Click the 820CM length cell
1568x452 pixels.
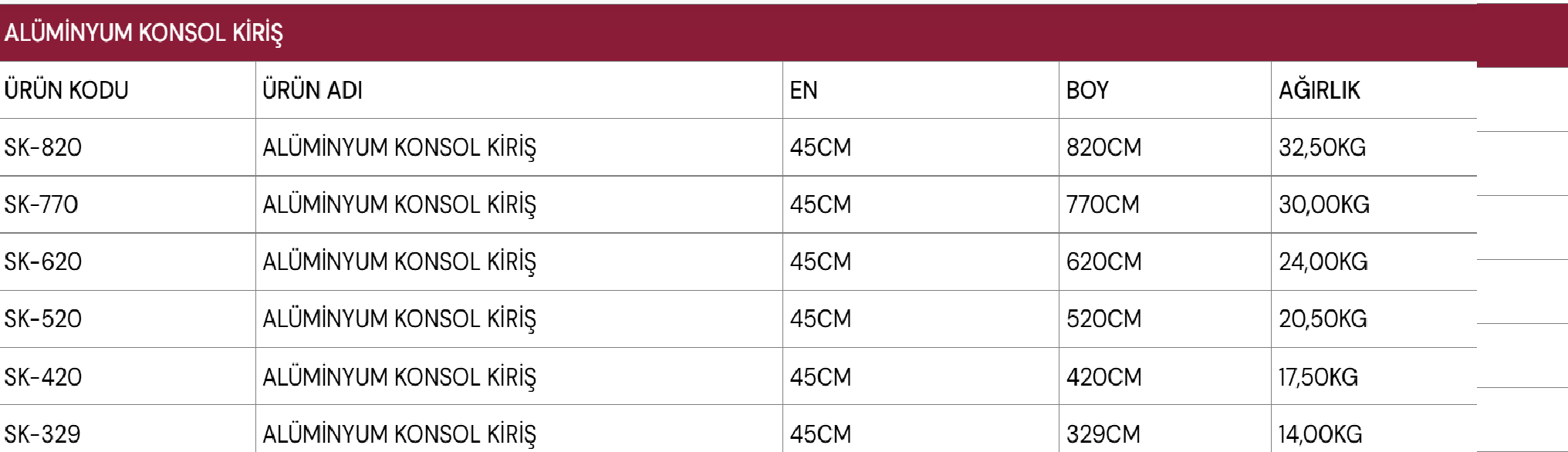(1103, 147)
